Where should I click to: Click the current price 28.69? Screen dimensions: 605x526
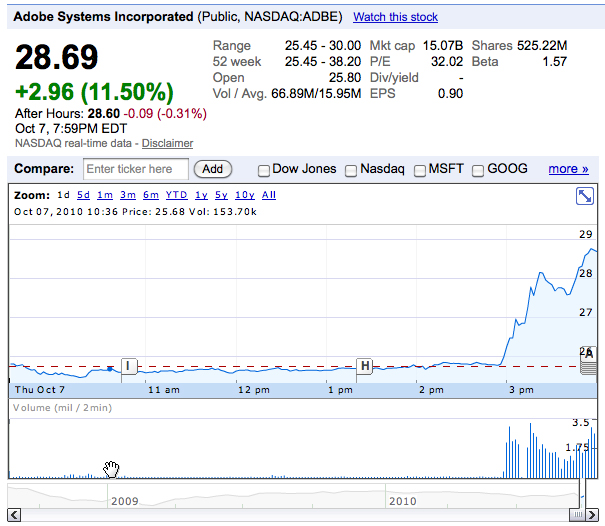57,57
